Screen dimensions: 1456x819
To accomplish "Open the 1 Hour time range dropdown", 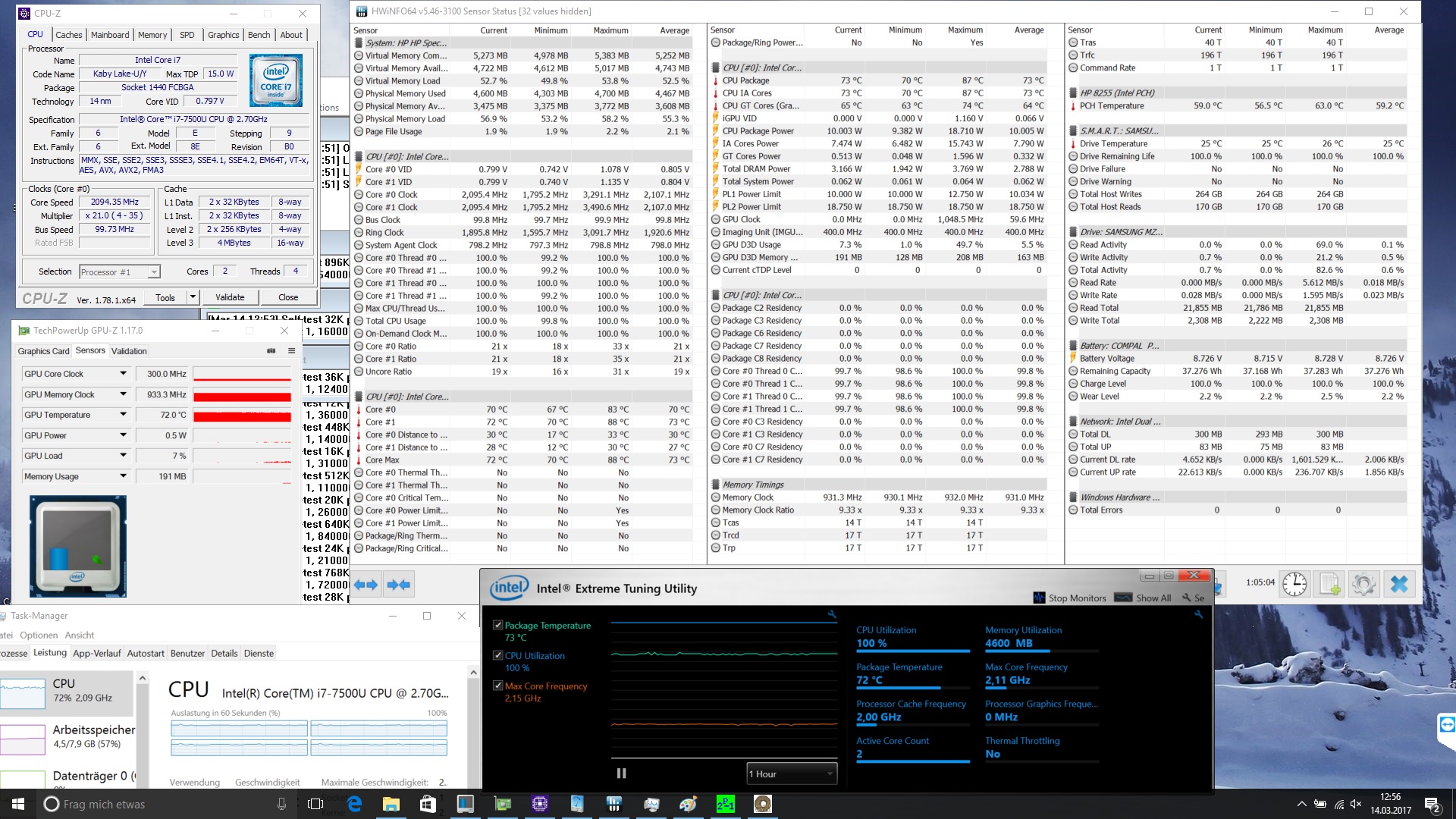I will [x=792, y=773].
